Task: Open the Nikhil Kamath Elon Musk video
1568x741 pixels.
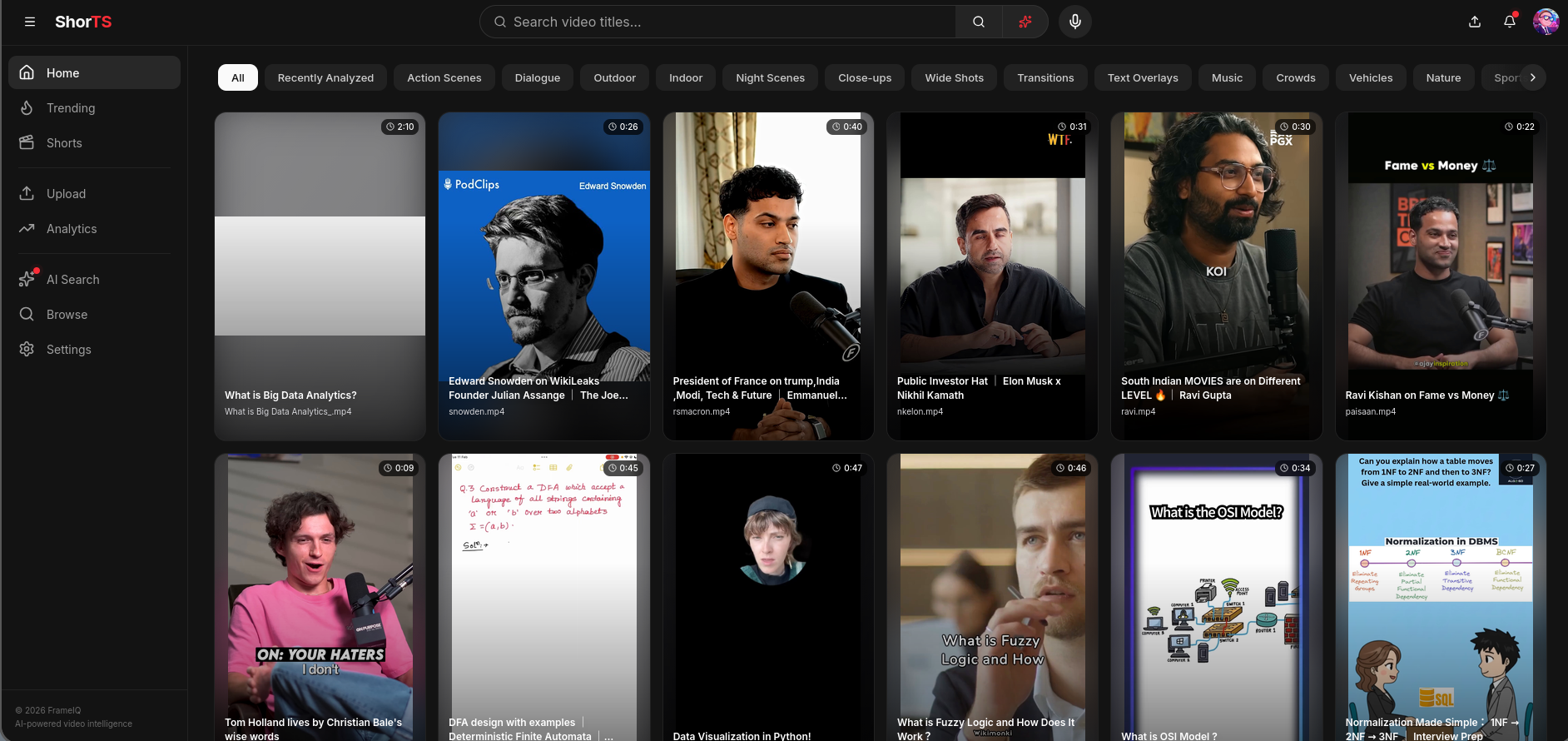Action: click(992, 276)
